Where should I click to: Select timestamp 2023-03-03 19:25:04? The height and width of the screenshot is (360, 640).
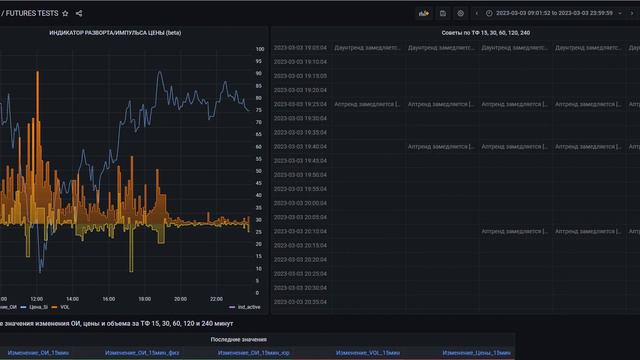[x=300, y=104]
